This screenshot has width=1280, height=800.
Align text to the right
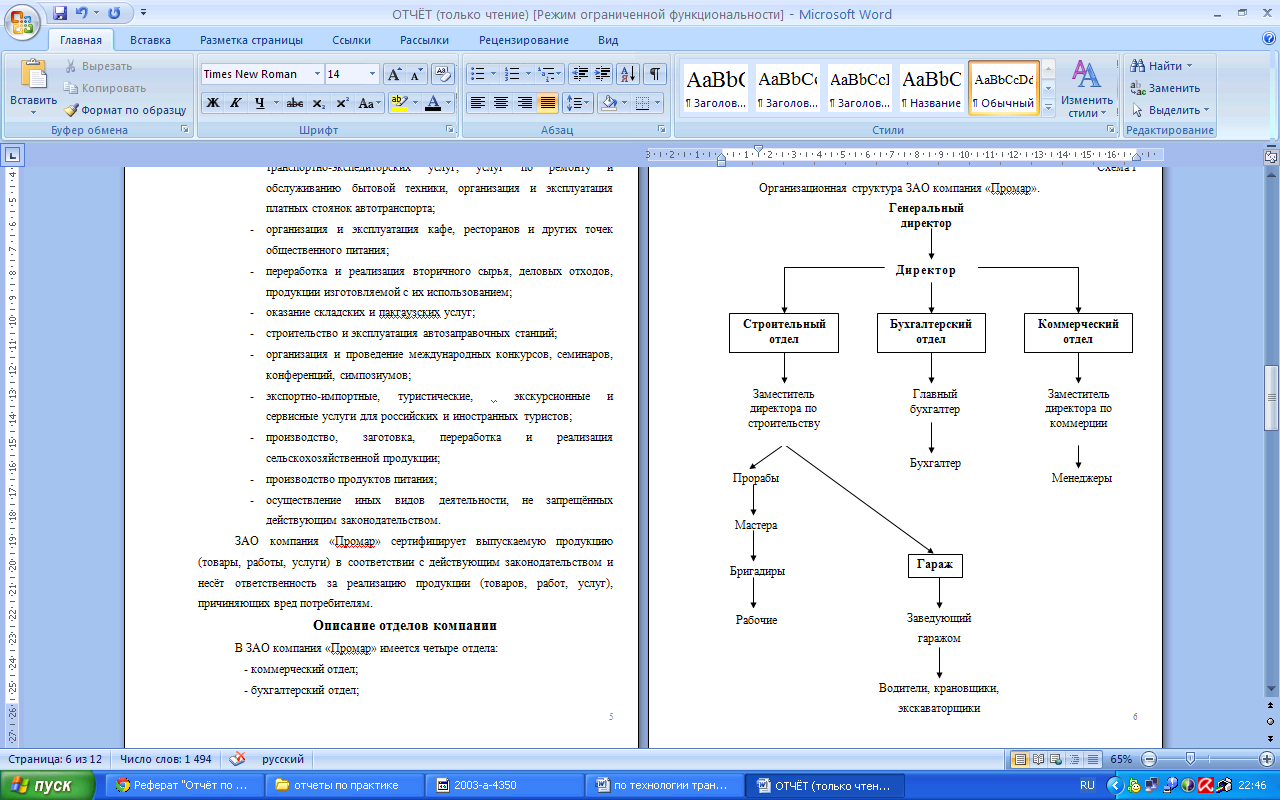point(524,103)
